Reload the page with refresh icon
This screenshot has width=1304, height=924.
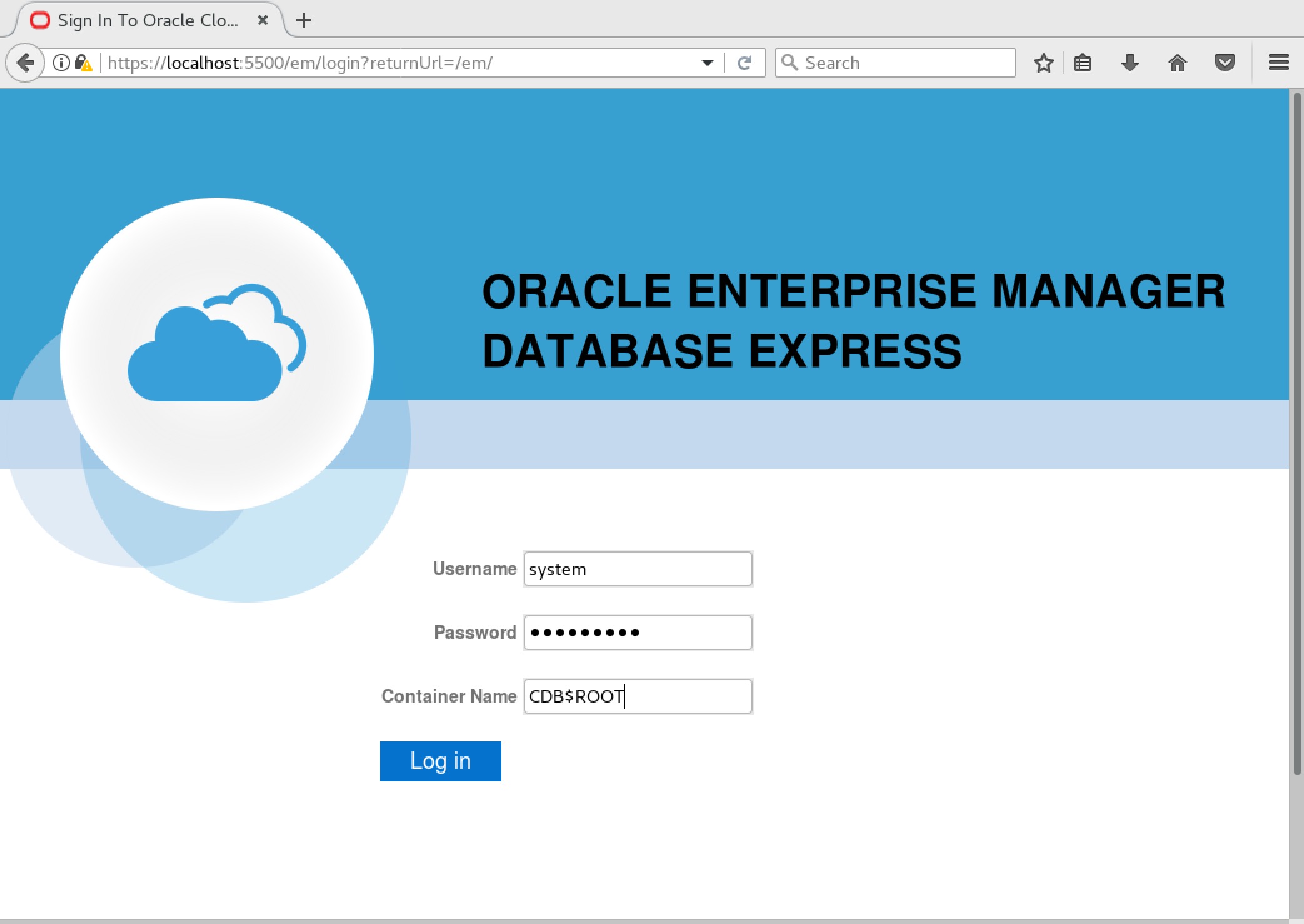(744, 63)
